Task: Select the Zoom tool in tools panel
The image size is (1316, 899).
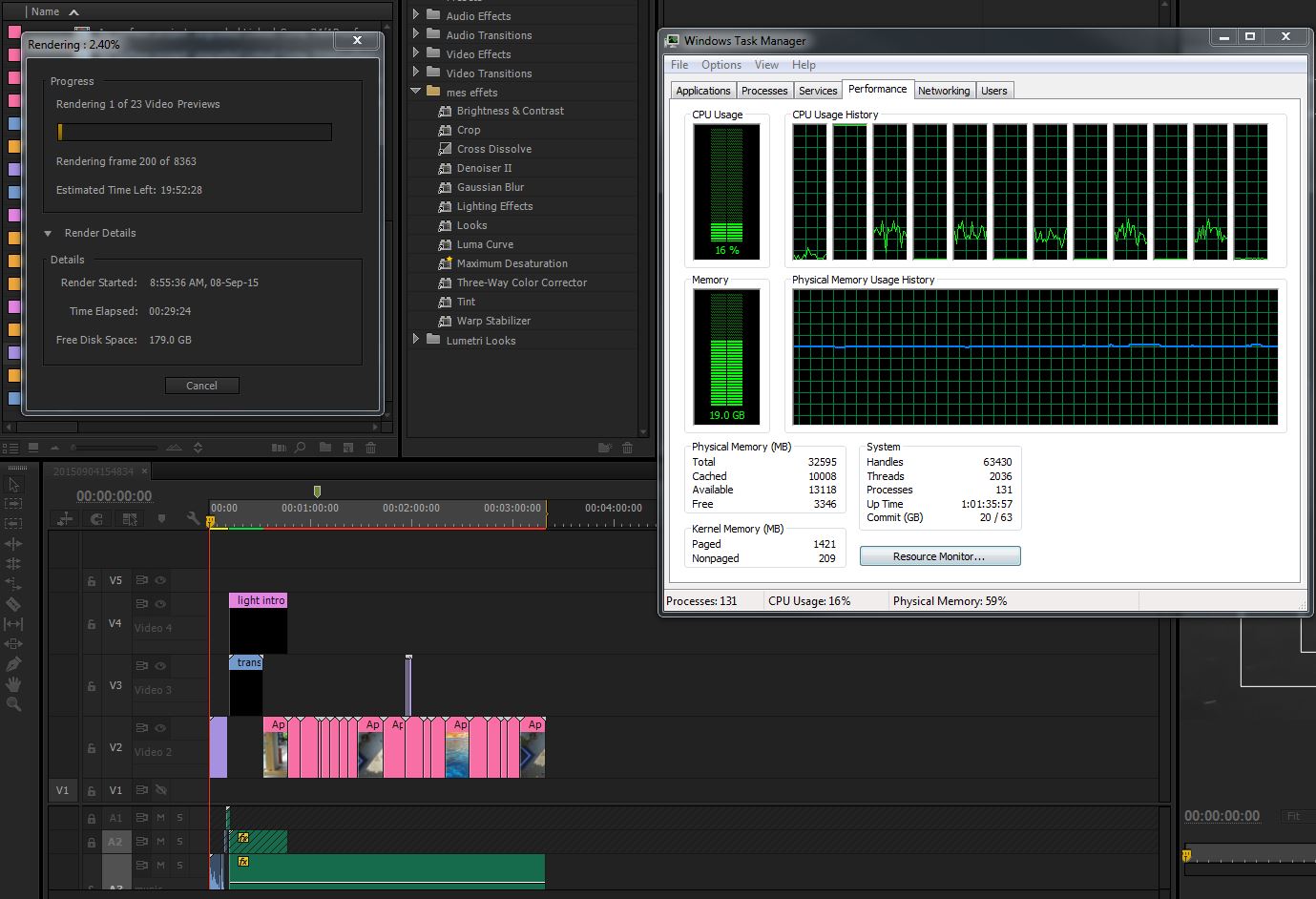Action: 13,704
